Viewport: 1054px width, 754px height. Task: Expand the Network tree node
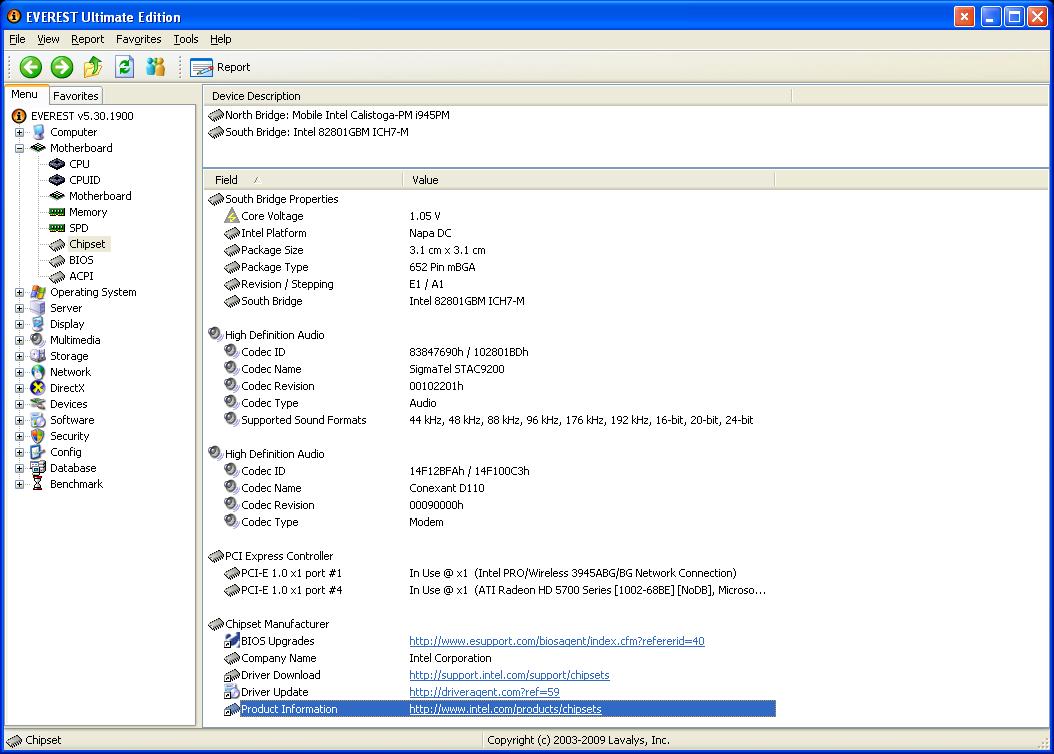point(19,372)
